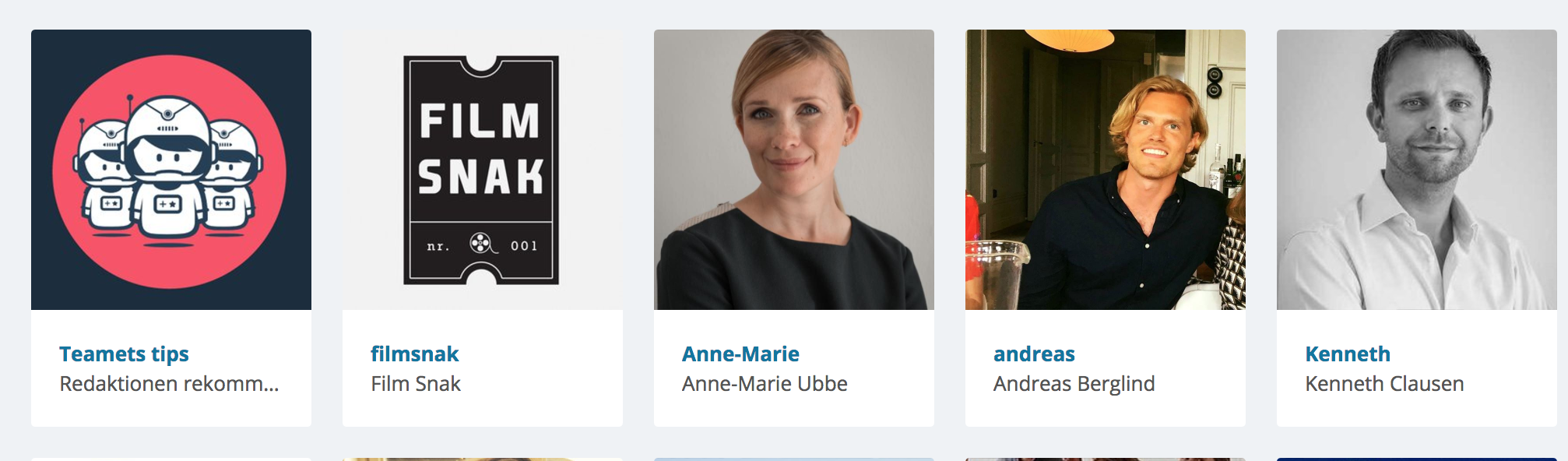Screen dimensions: 1568x461
Task: Click the FILM SNAK title text on logo
Action: 480,148
